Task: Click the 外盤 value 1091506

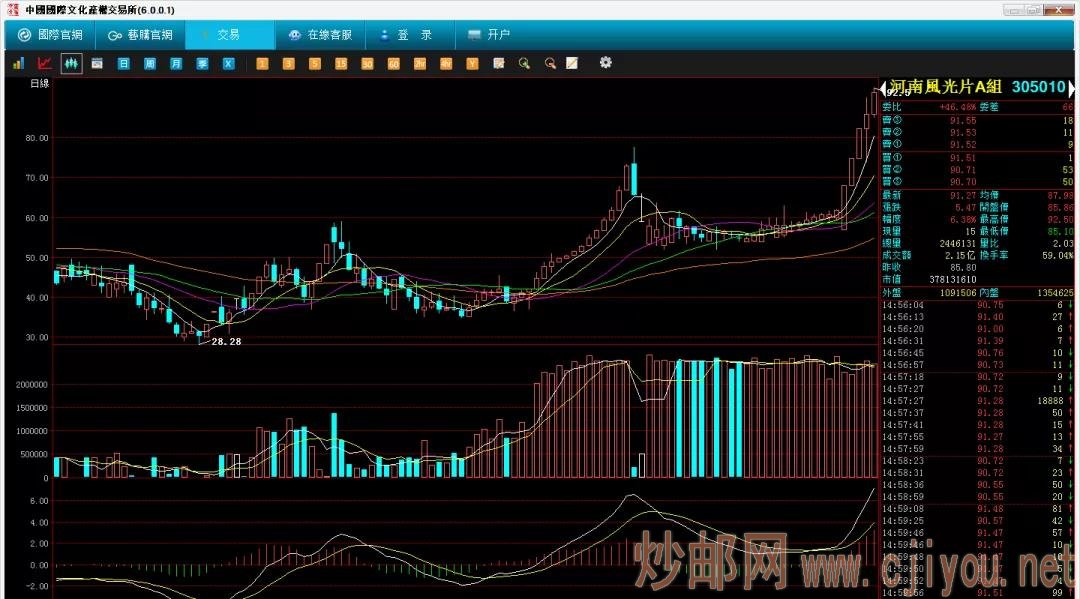Action: click(x=958, y=293)
